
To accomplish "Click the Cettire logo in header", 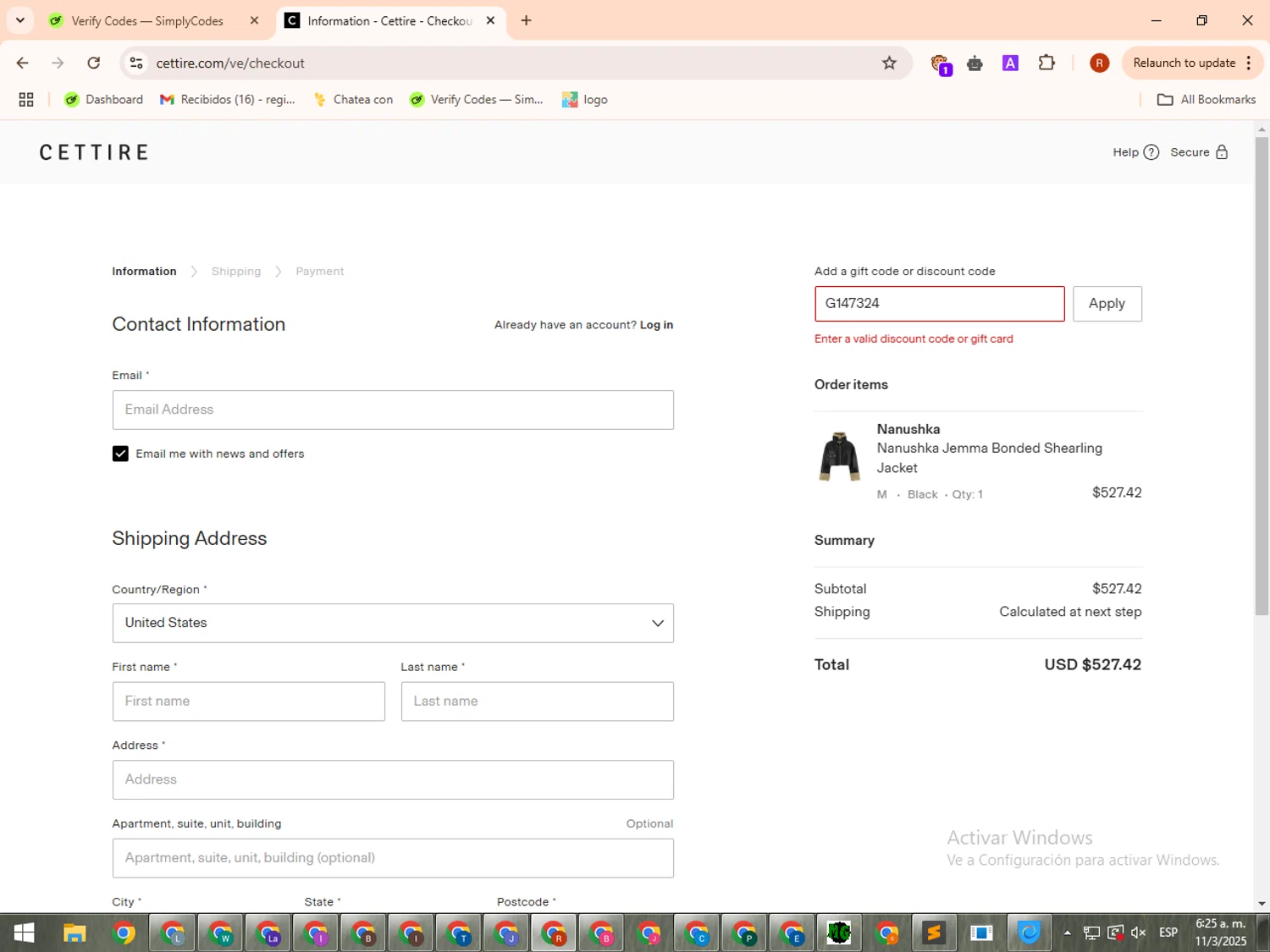I will pos(94,152).
